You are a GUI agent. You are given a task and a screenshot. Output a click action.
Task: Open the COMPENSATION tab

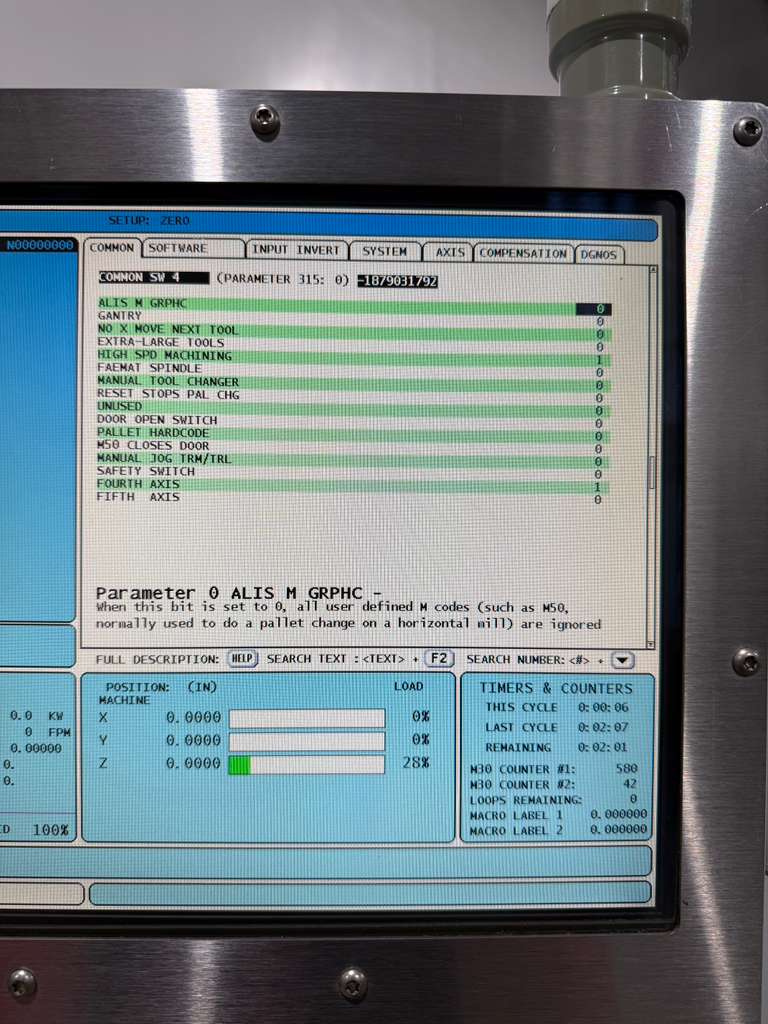tap(523, 253)
